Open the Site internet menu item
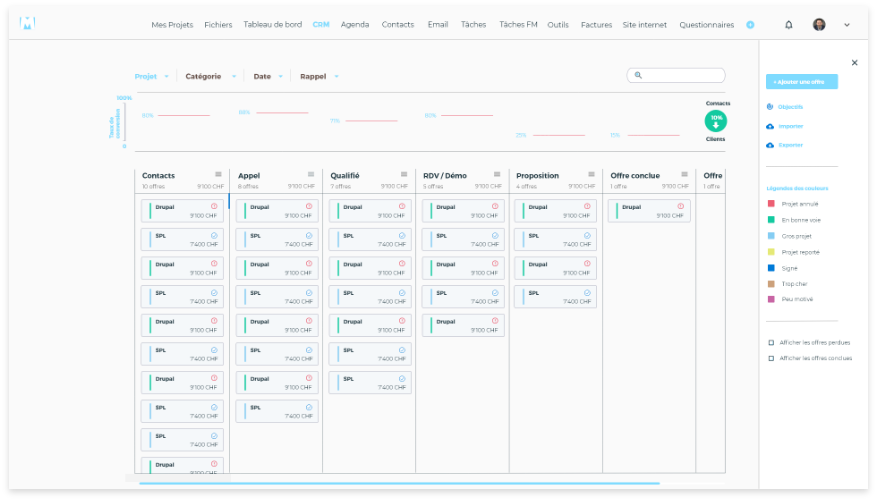Viewport: 877px width, 501px height. (x=644, y=25)
